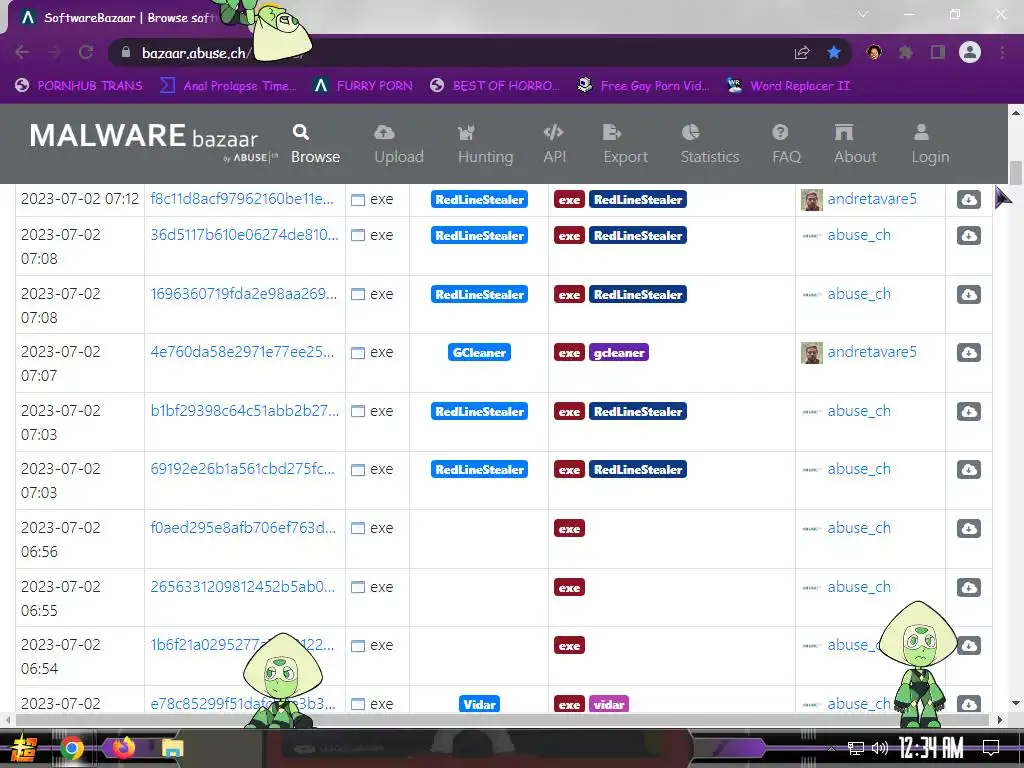The image size is (1024, 768).
Task: Click the MALWARE bazaar logo
Action: tap(153, 140)
